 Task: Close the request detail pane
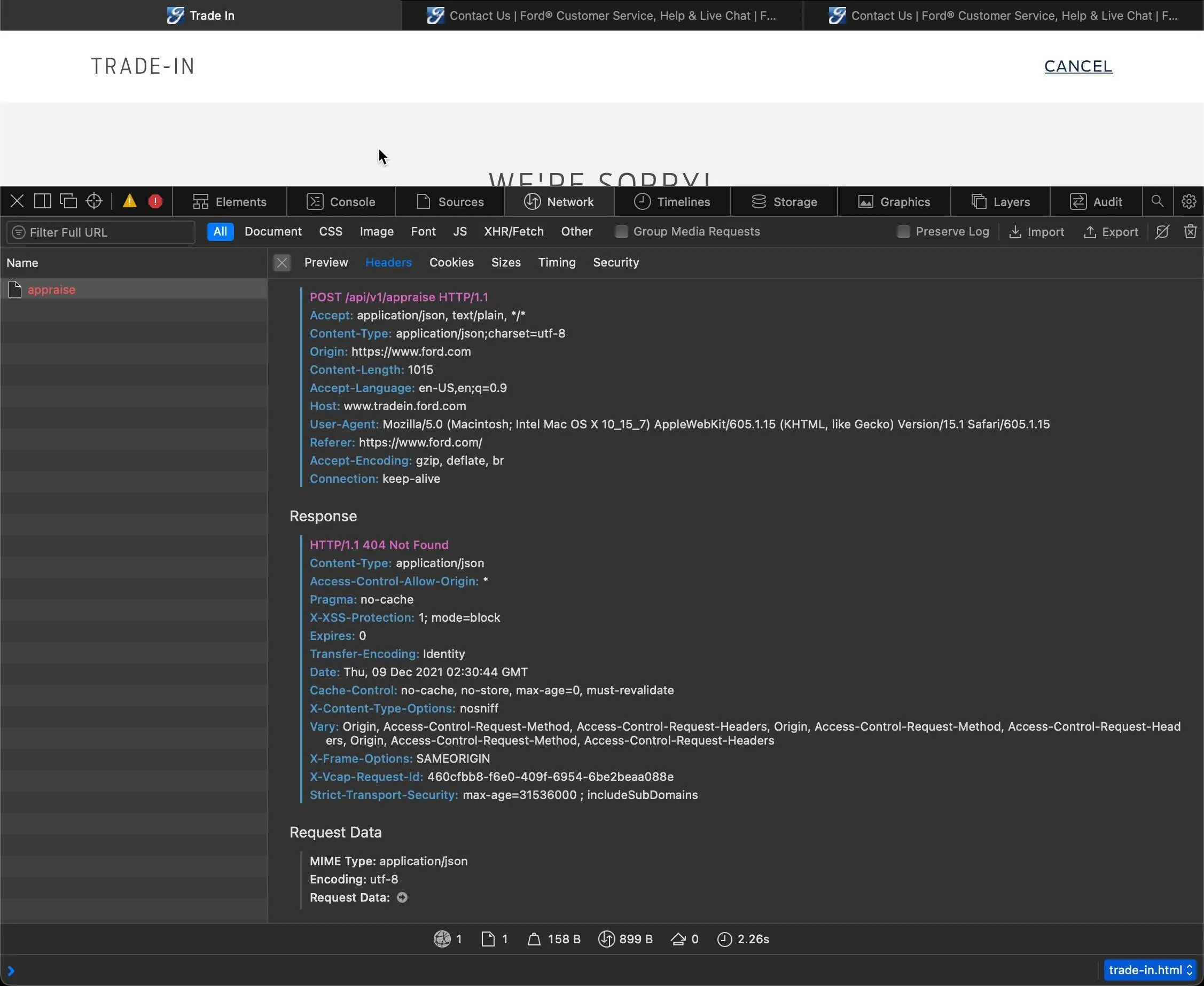[282, 262]
